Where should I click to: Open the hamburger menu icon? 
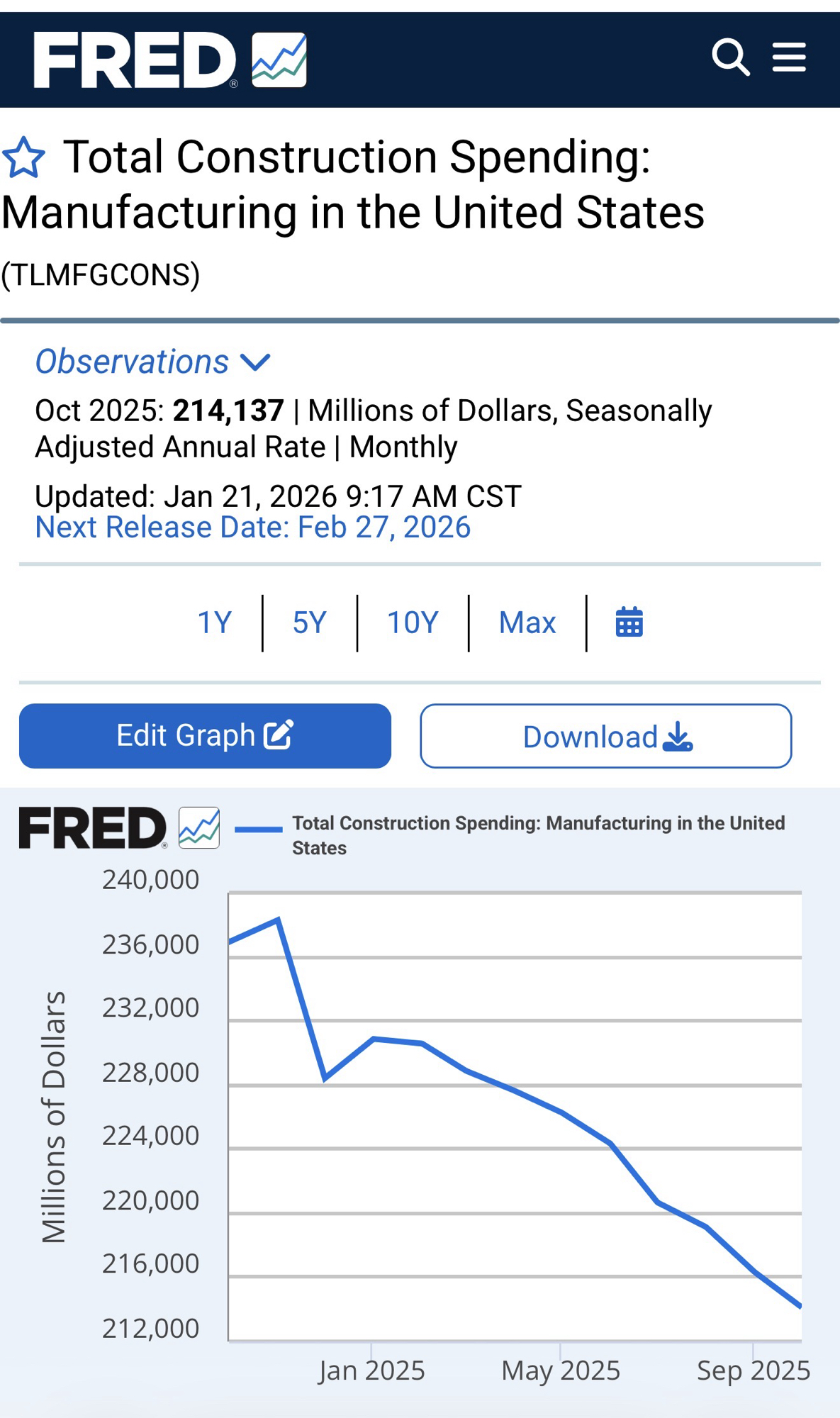[x=789, y=57]
